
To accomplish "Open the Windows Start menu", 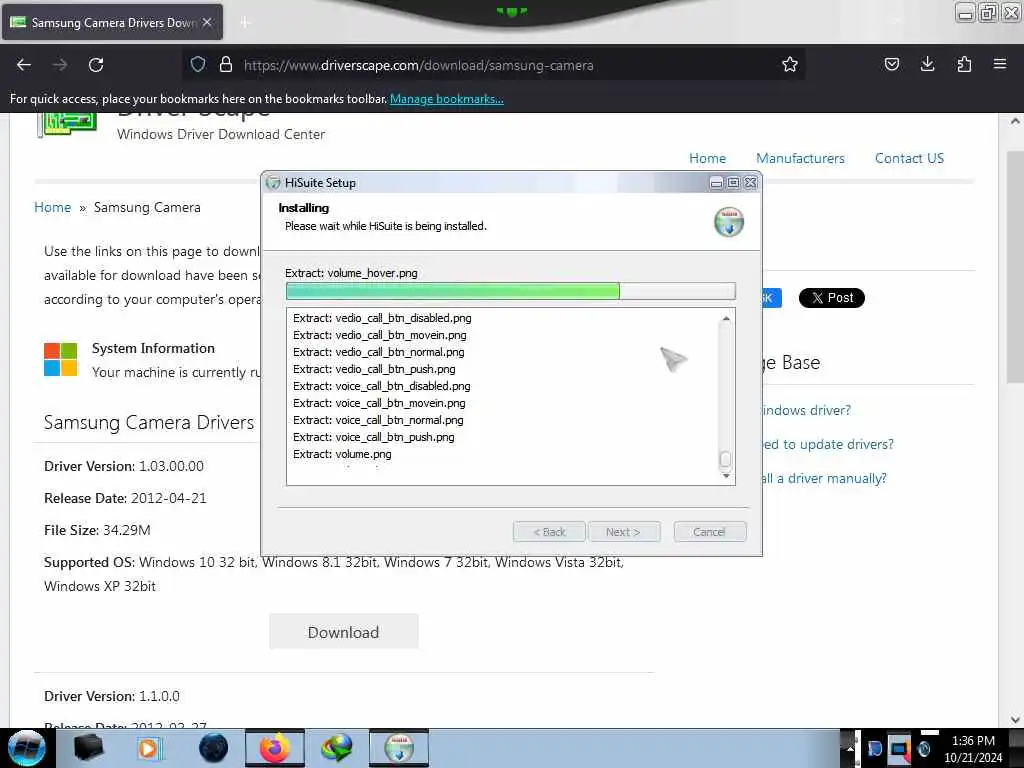I will 26,748.
